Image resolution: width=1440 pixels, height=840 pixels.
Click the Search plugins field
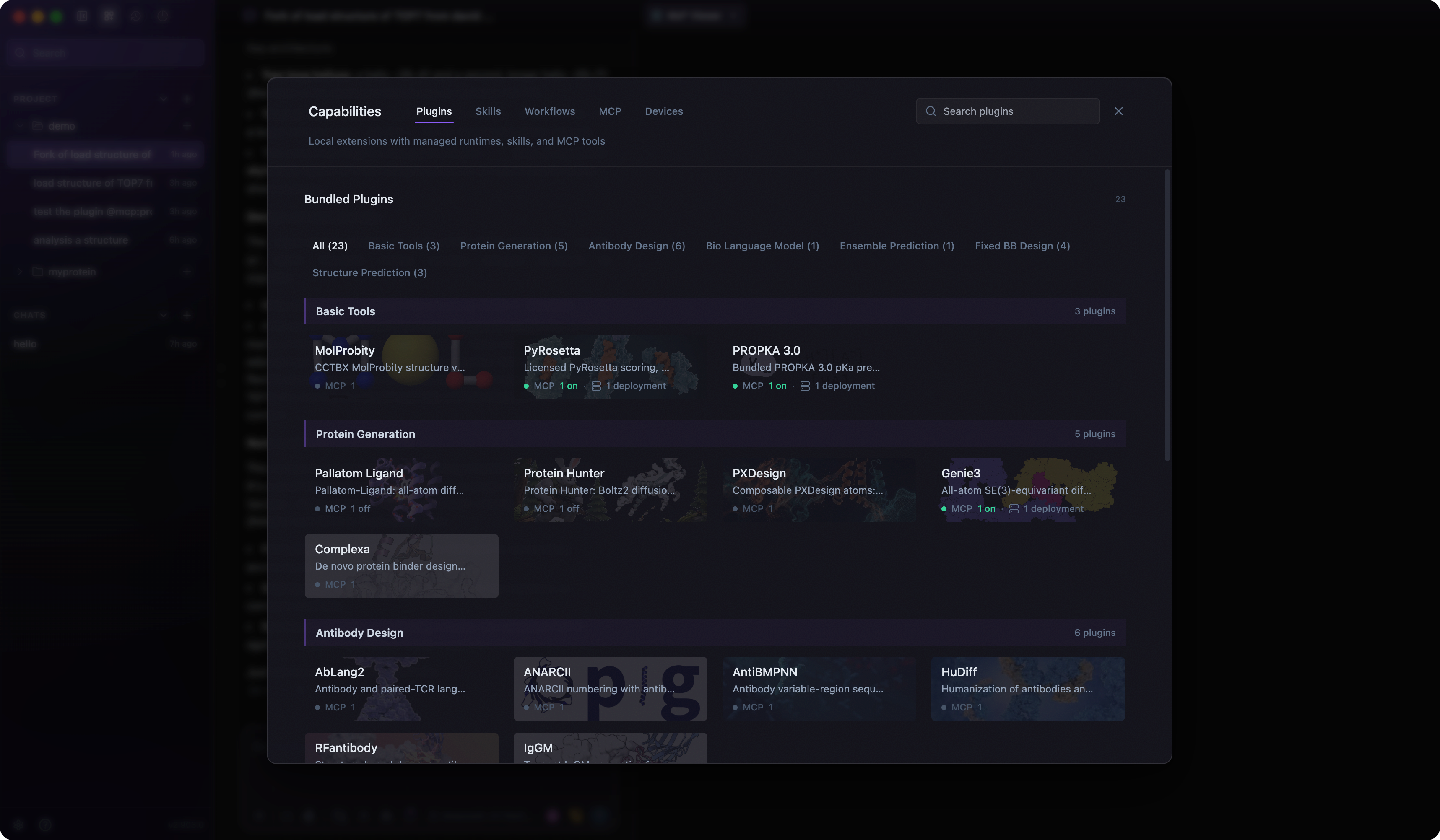point(1007,111)
